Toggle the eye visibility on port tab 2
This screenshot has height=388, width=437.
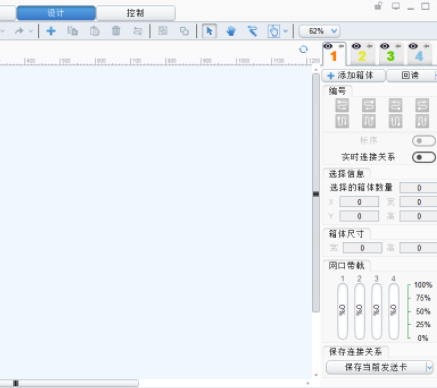tap(356, 46)
